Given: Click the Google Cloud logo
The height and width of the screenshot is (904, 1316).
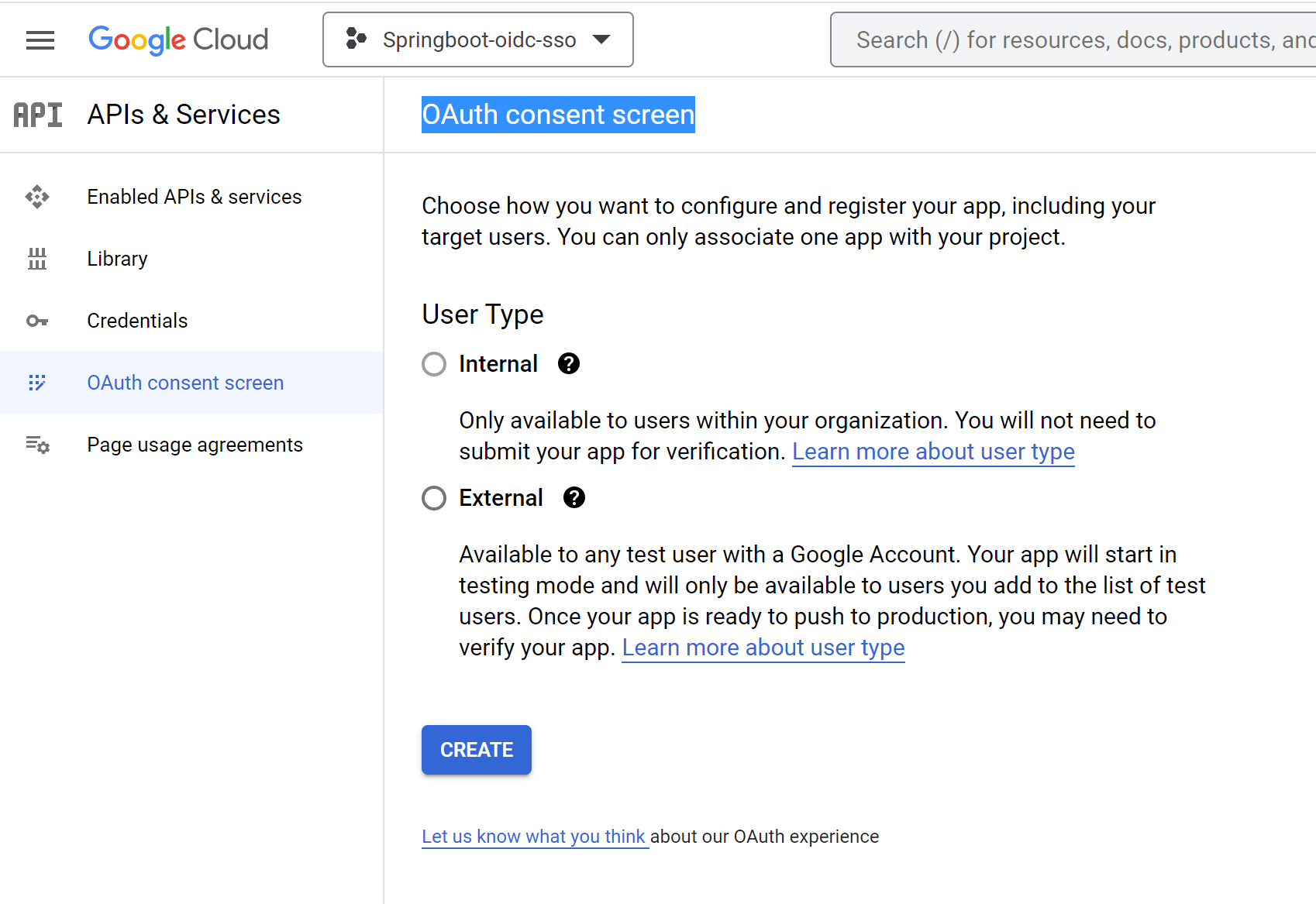Looking at the screenshot, I should (x=178, y=40).
